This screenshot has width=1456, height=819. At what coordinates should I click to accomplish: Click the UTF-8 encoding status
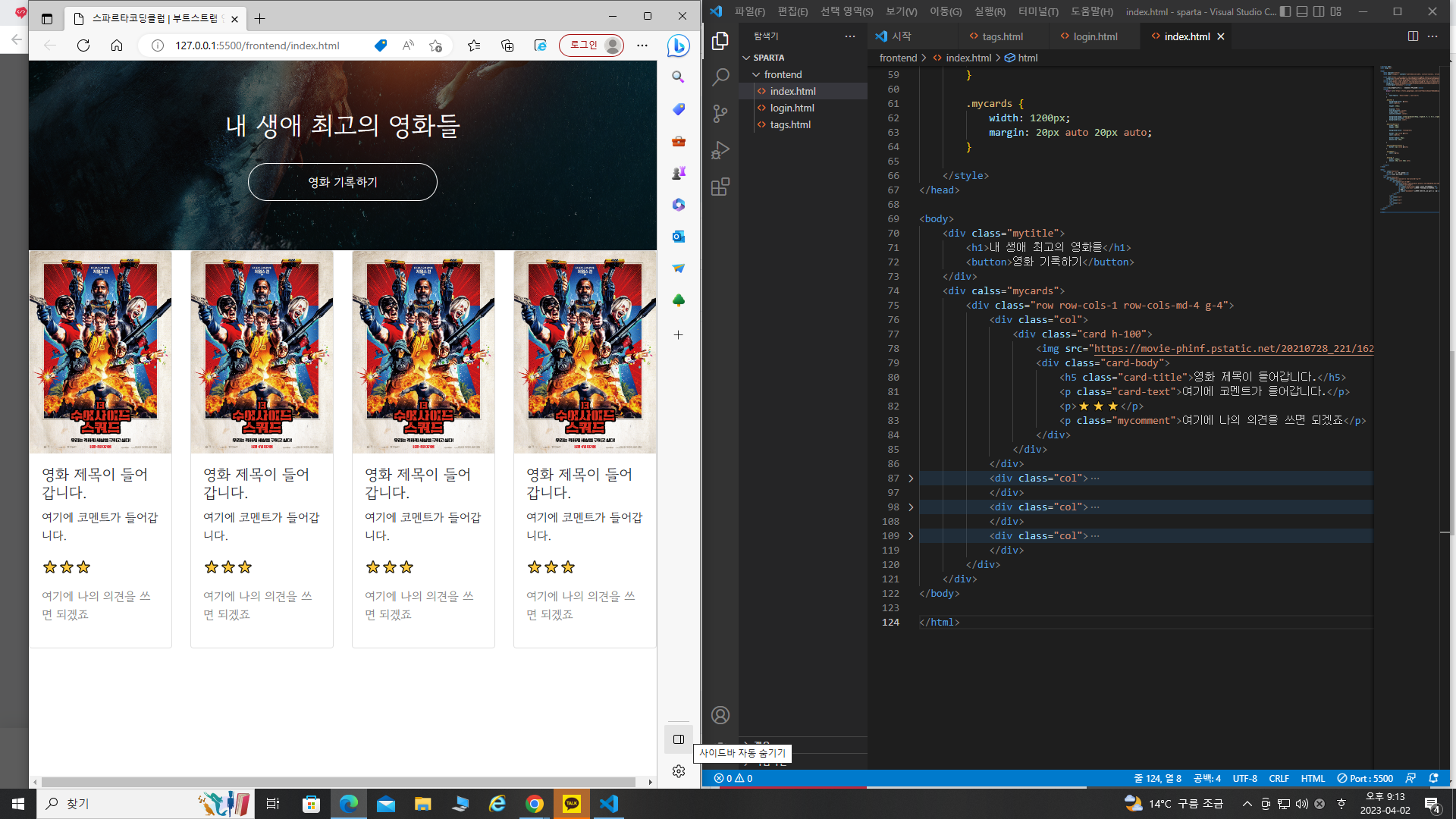(1244, 778)
